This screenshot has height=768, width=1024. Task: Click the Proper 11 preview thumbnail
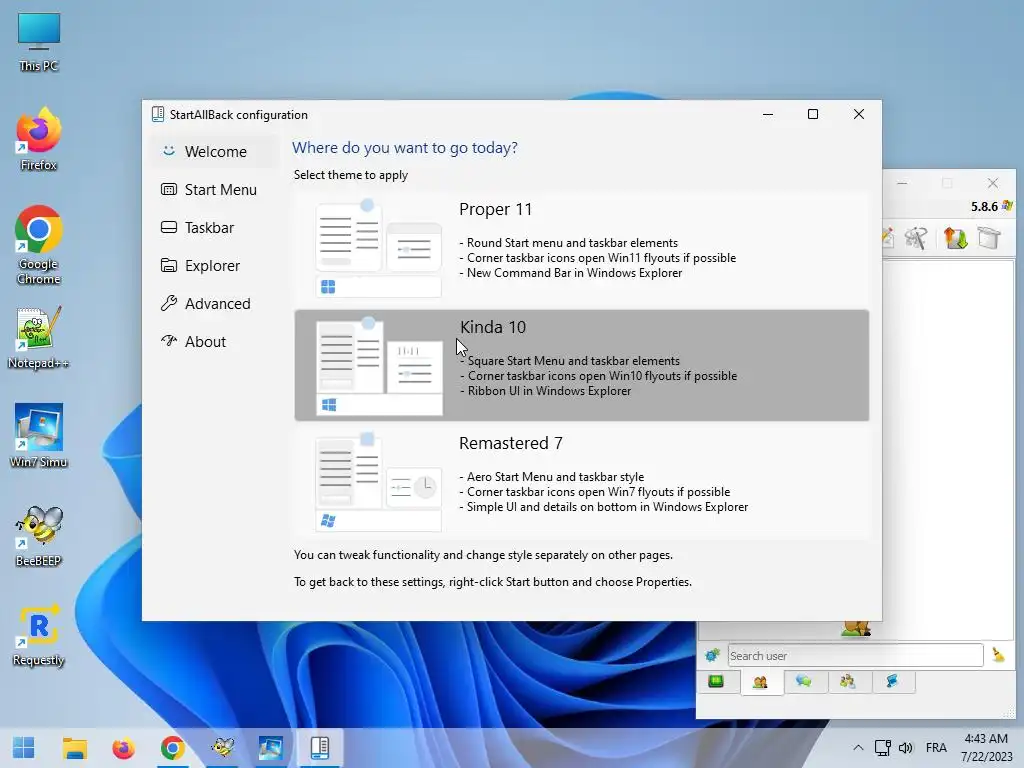tap(378, 248)
